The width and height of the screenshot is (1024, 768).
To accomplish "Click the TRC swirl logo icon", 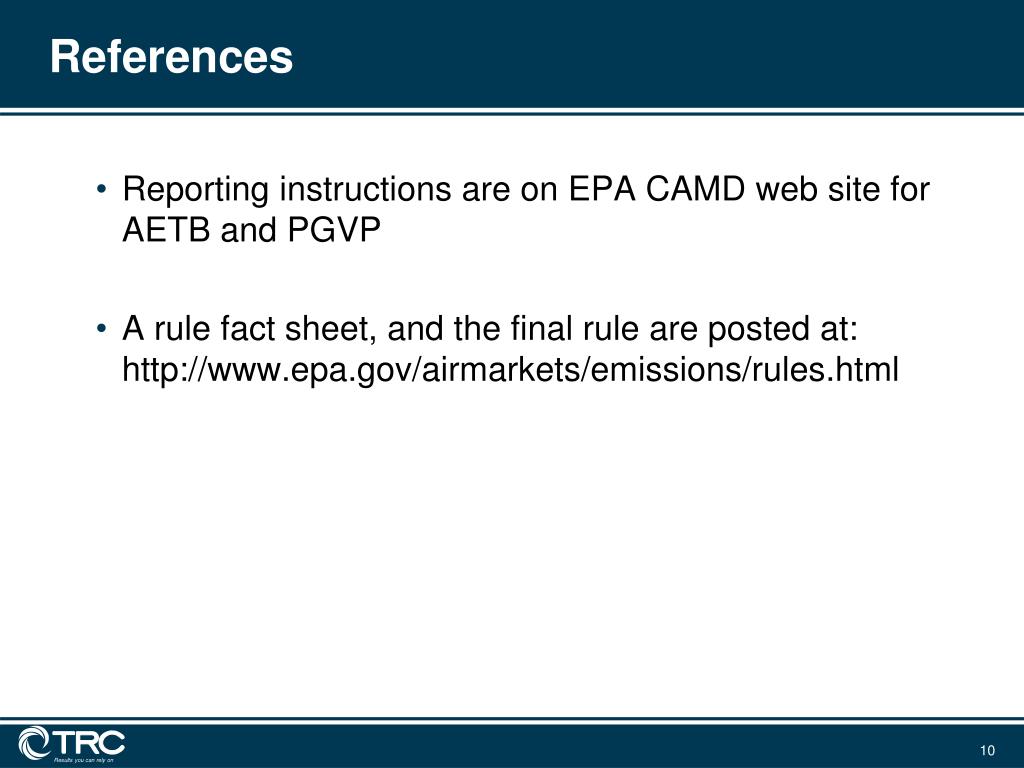I will [x=34, y=743].
